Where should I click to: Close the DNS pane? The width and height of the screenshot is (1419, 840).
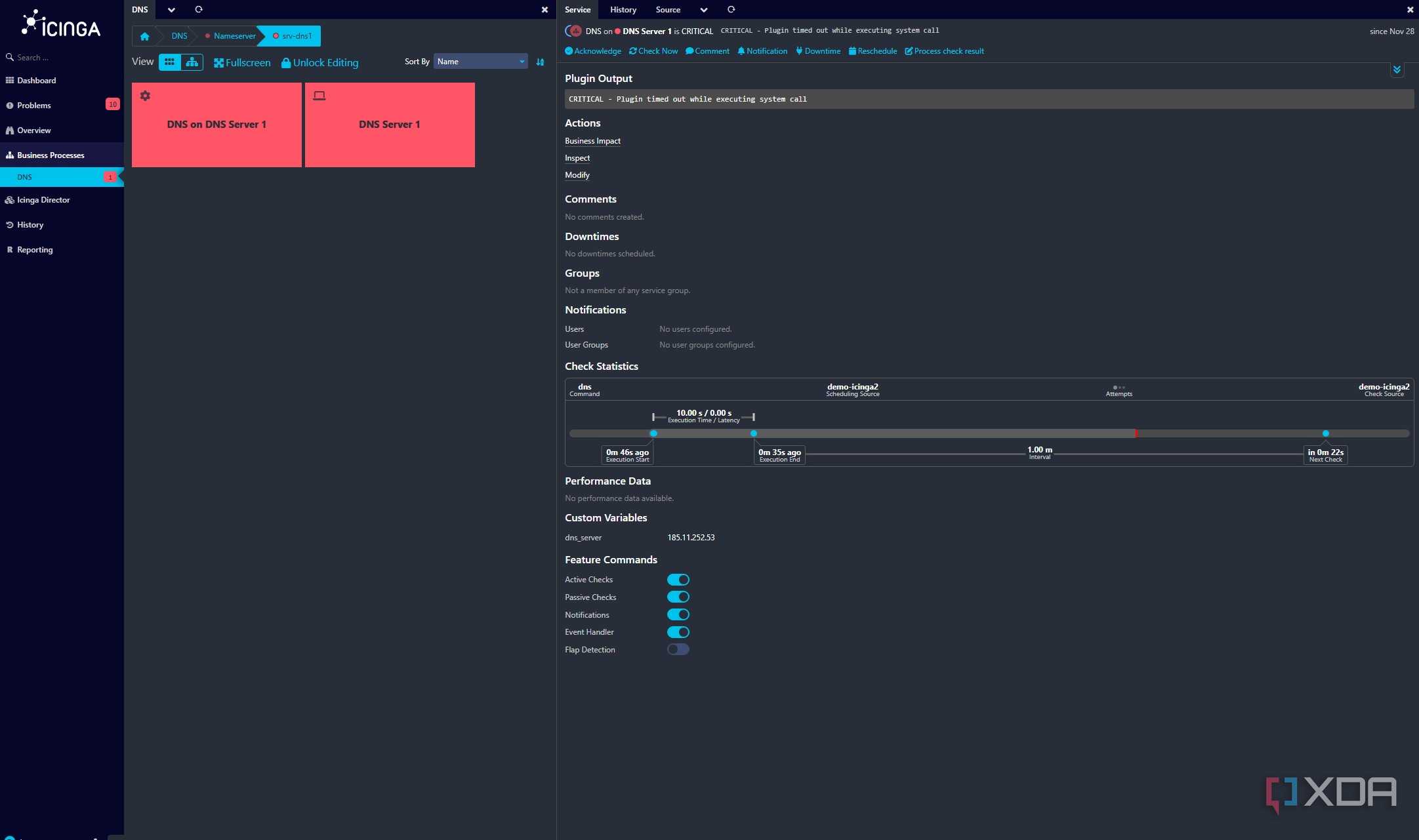click(545, 10)
